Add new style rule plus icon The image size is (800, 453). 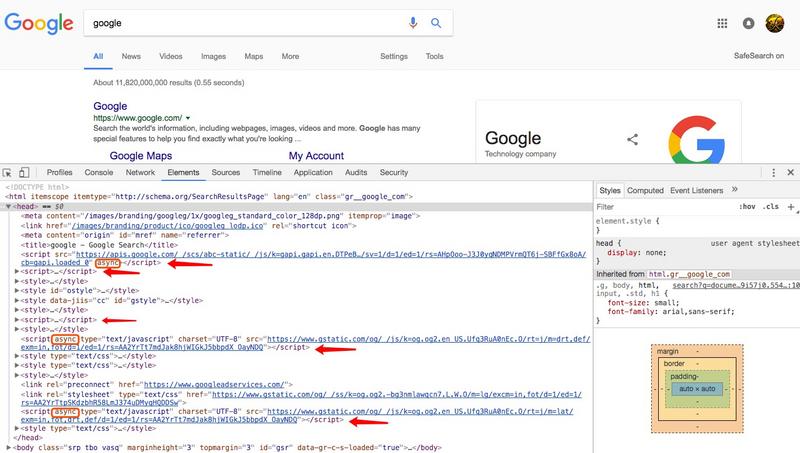791,207
